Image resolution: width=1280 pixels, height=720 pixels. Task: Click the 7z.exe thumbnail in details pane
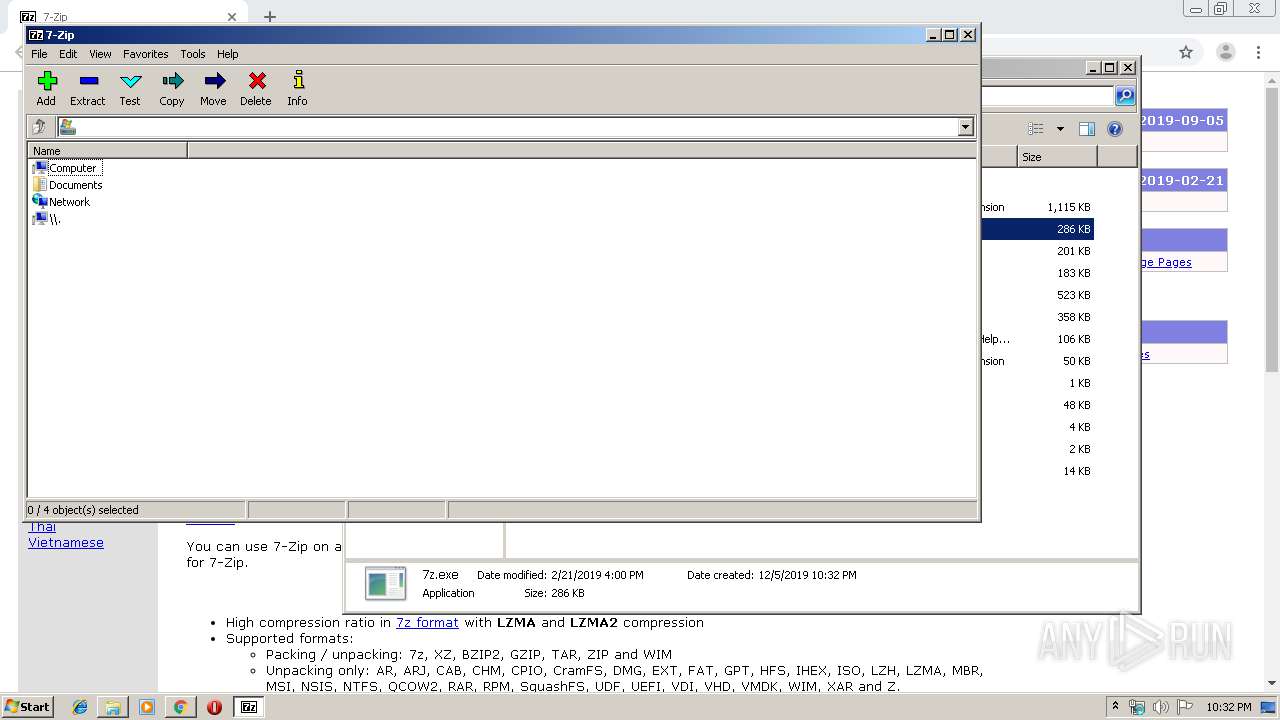385,583
